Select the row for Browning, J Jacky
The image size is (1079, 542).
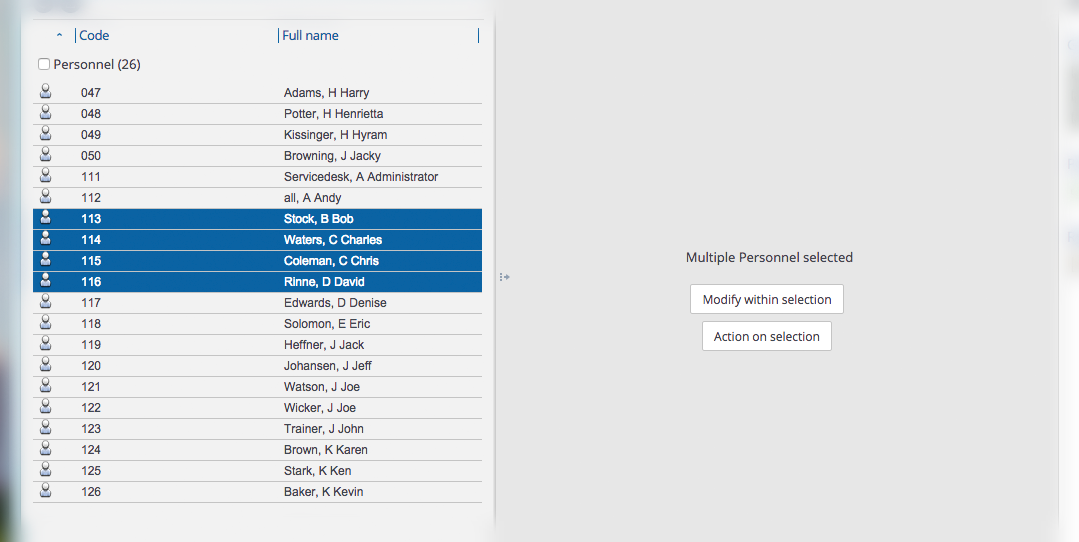click(332, 156)
